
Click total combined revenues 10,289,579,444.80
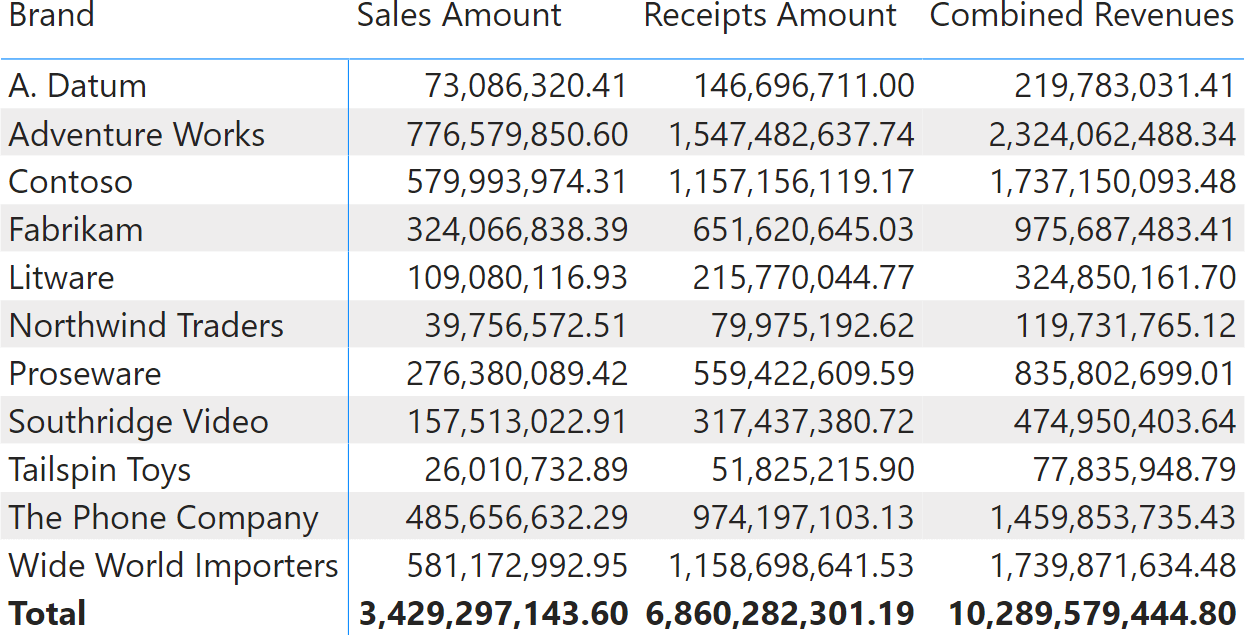pyautogui.click(x=1093, y=613)
